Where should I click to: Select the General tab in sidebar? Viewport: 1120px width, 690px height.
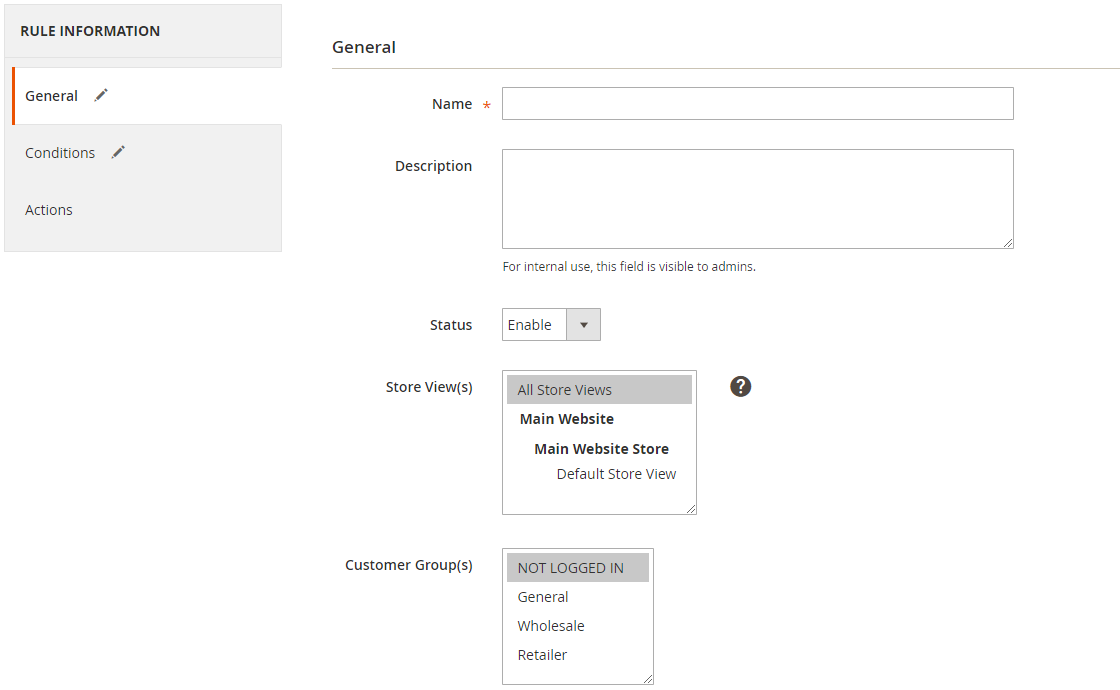(52, 96)
